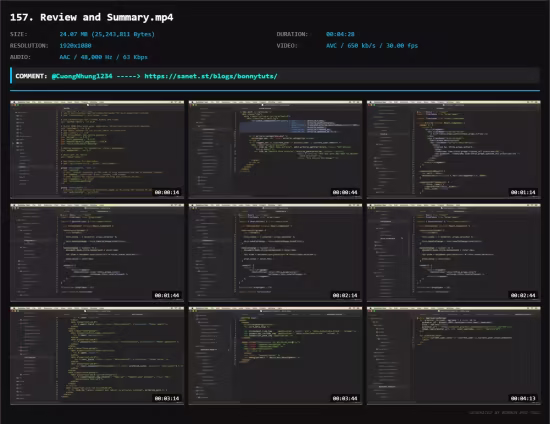The height and width of the screenshot is (424, 550).
Task: Select the title 157. Review and Summary.mp4
Action: (92, 17)
